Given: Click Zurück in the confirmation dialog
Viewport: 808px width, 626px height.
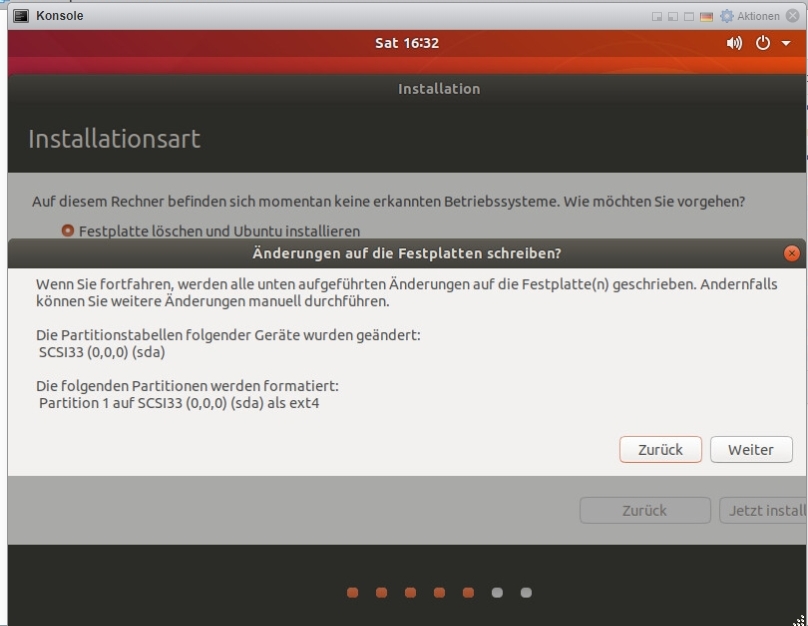Looking at the screenshot, I should click(660, 450).
